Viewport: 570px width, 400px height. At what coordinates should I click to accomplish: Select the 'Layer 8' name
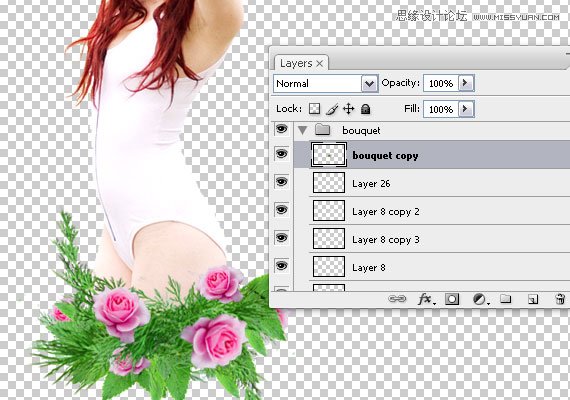(x=369, y=268)
